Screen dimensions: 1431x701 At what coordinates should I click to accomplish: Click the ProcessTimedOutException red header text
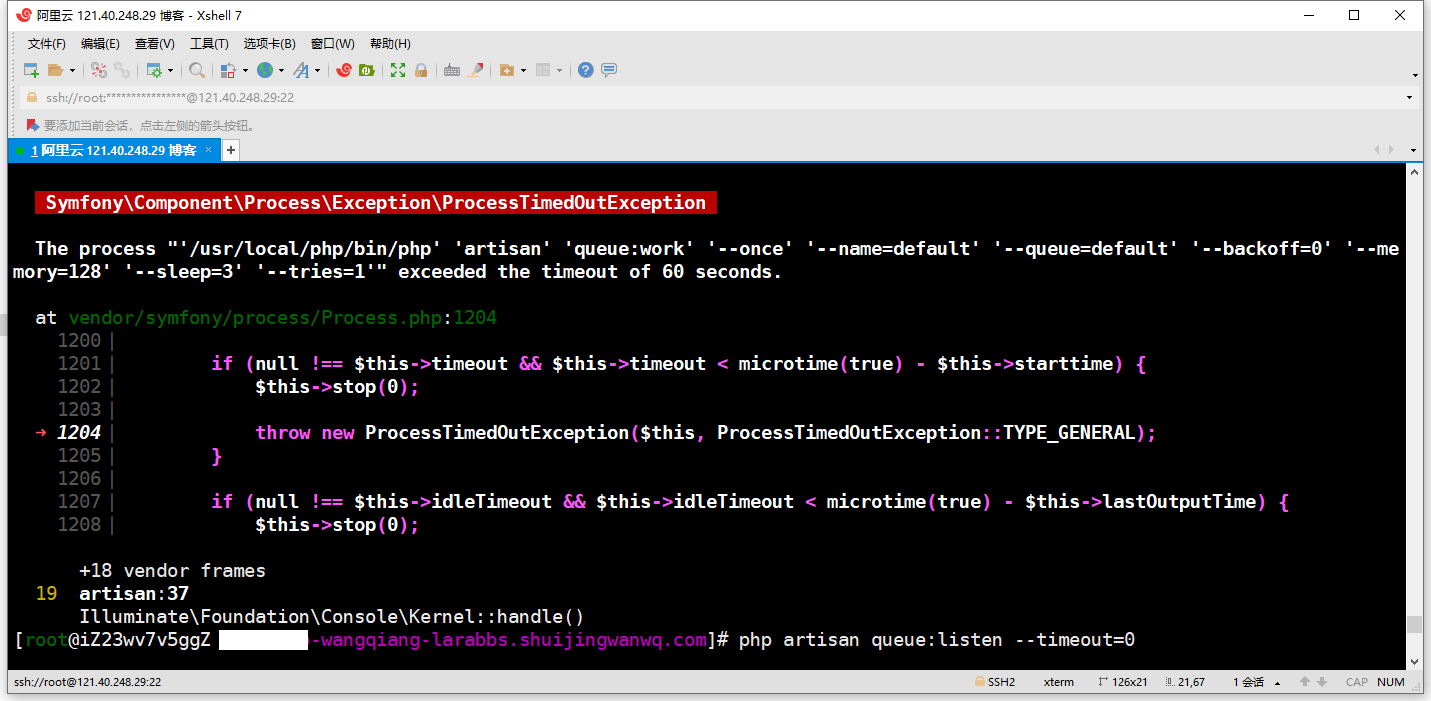[x=376, y=202]
